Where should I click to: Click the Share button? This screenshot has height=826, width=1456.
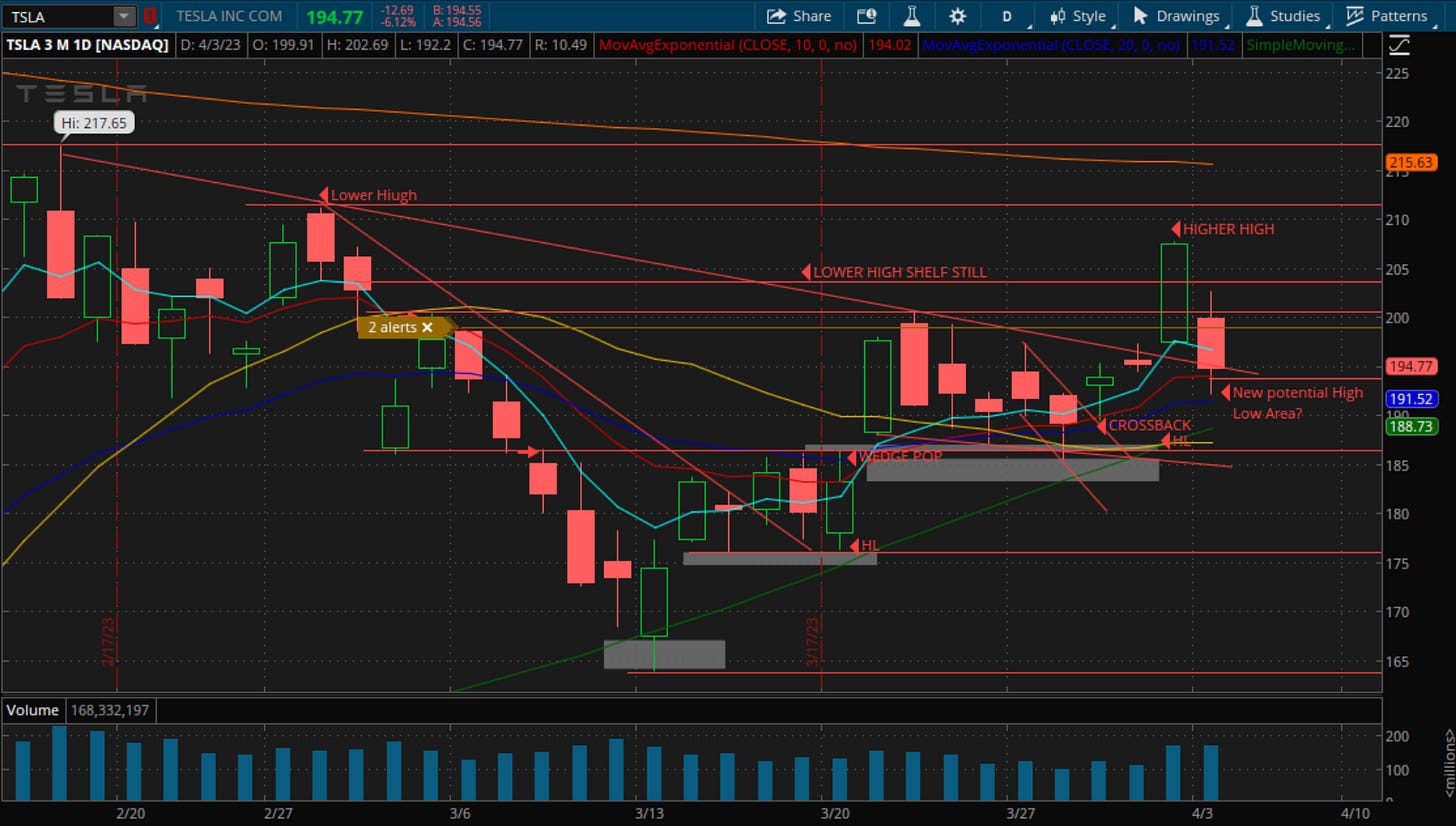pyautogui.click(x=799, y=16)
